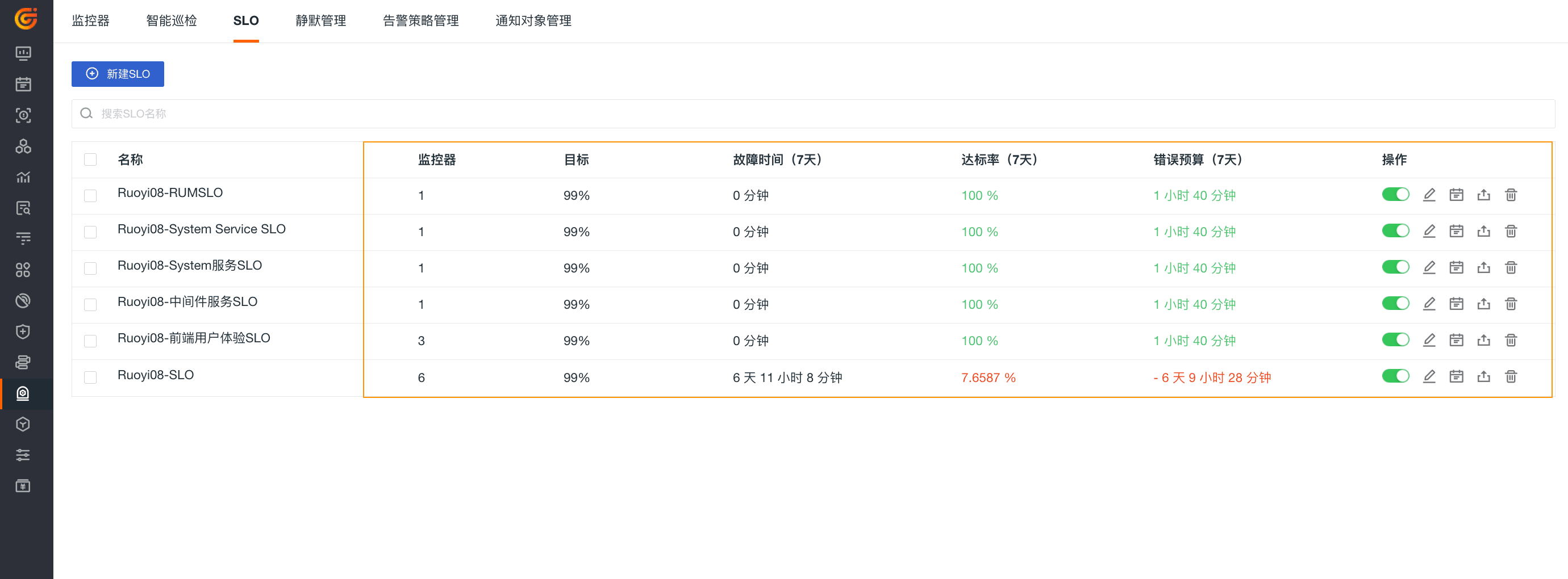Click the Guance logo icon
The width and height of the screenshot is (1568, 579).
(x=26, y=18)
